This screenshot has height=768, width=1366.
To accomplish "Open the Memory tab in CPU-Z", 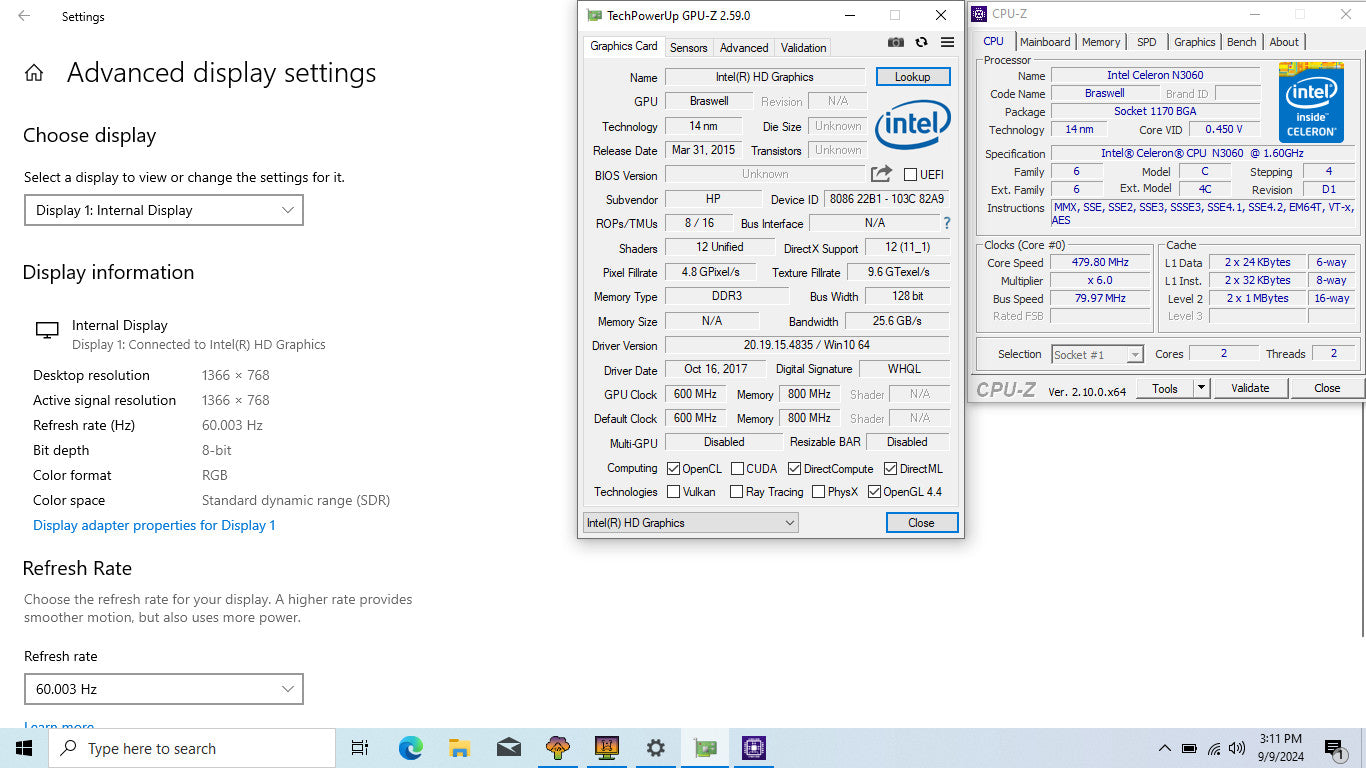I will (x=1101, y=42).
